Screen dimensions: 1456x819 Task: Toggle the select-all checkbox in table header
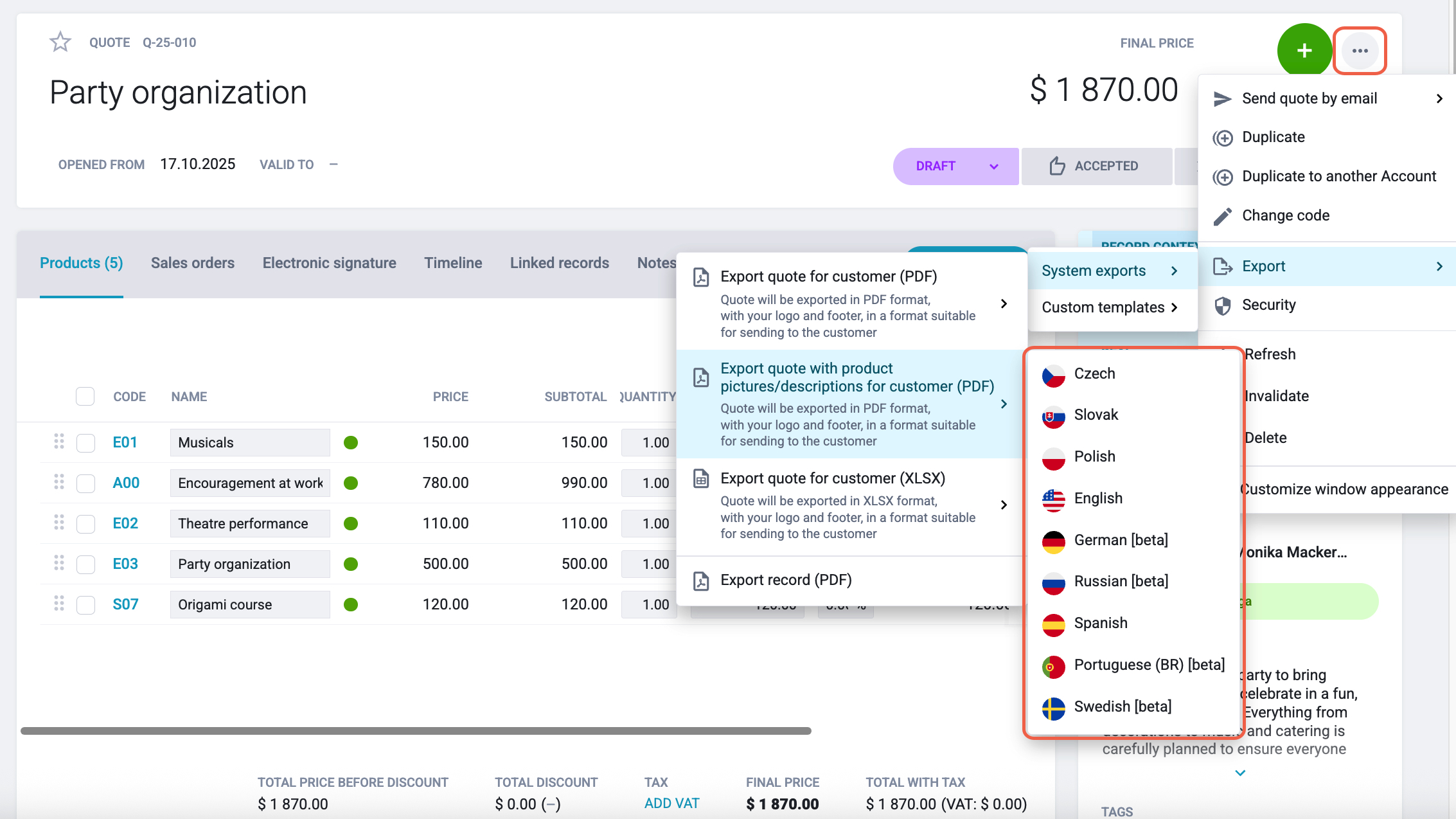pos(85,397)
